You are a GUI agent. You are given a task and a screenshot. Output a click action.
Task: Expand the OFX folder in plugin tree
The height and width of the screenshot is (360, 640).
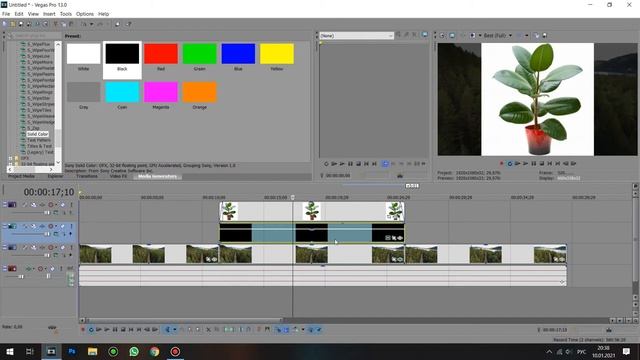coord(11,158)
